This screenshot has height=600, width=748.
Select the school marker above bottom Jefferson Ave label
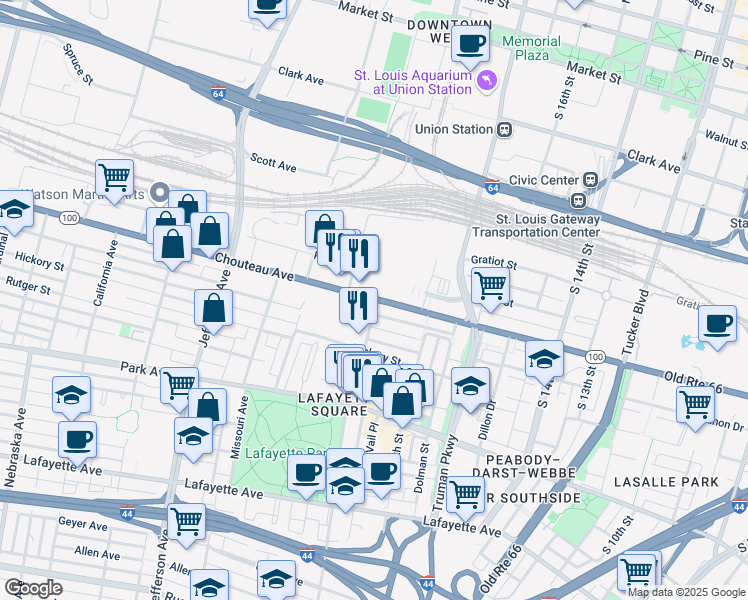tap(209, 584)
